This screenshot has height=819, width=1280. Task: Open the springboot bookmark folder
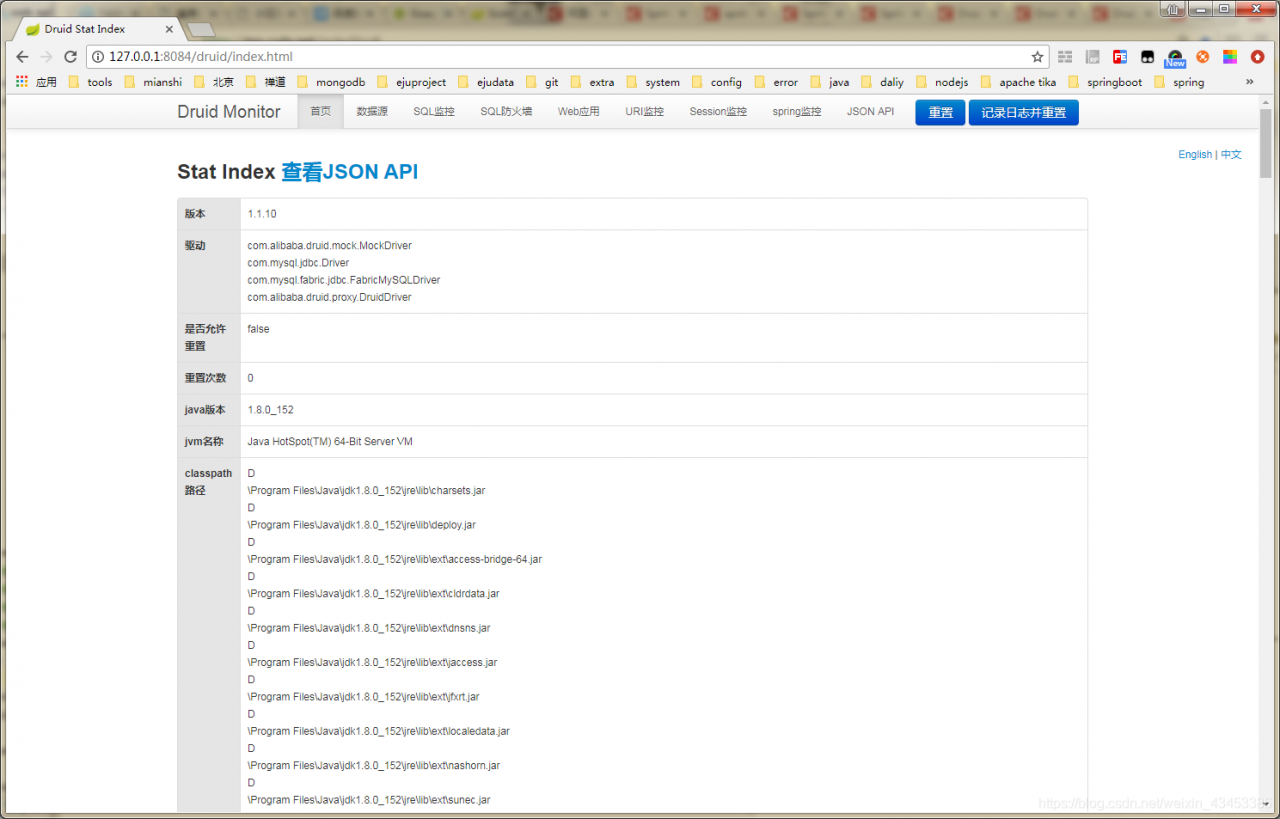point(1105,82)
